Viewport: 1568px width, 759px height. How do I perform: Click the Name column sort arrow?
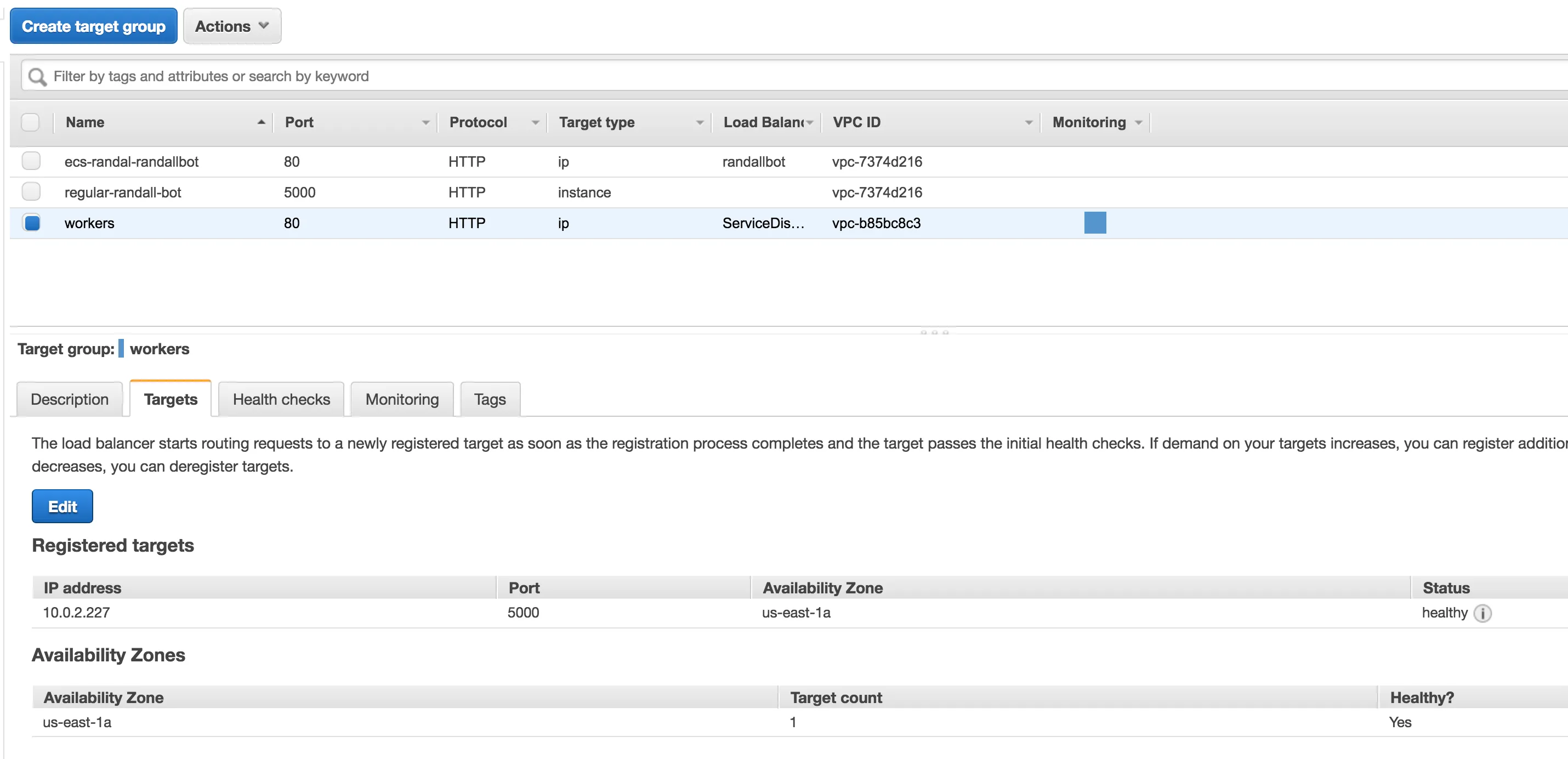[261, 122]
